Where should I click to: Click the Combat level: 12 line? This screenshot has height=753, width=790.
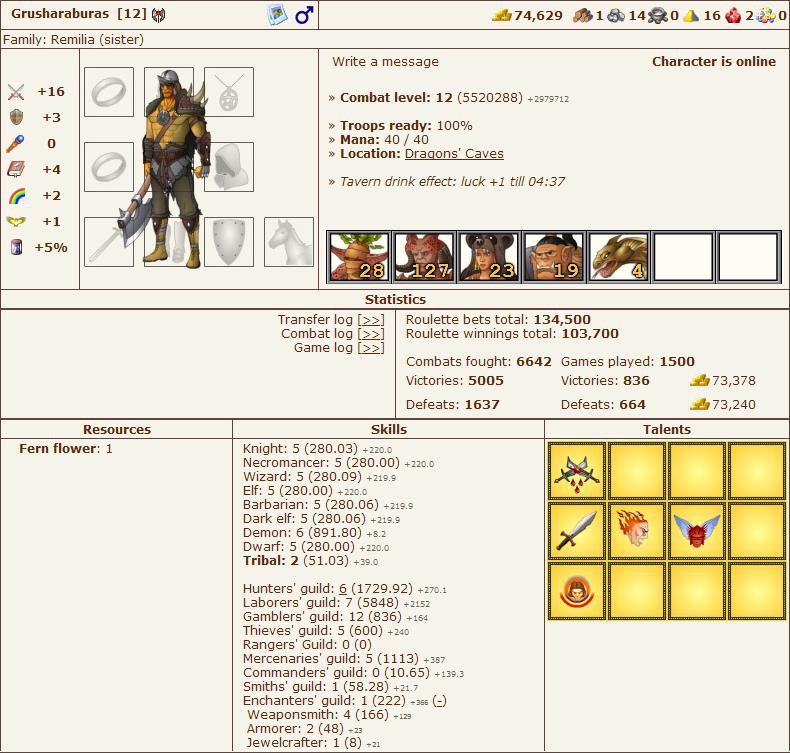454,98
